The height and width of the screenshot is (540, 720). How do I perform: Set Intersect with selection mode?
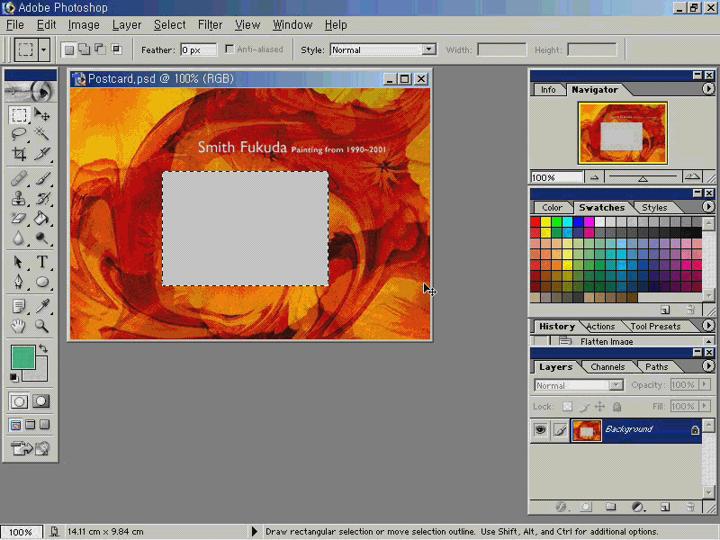[x=116, y=49]
